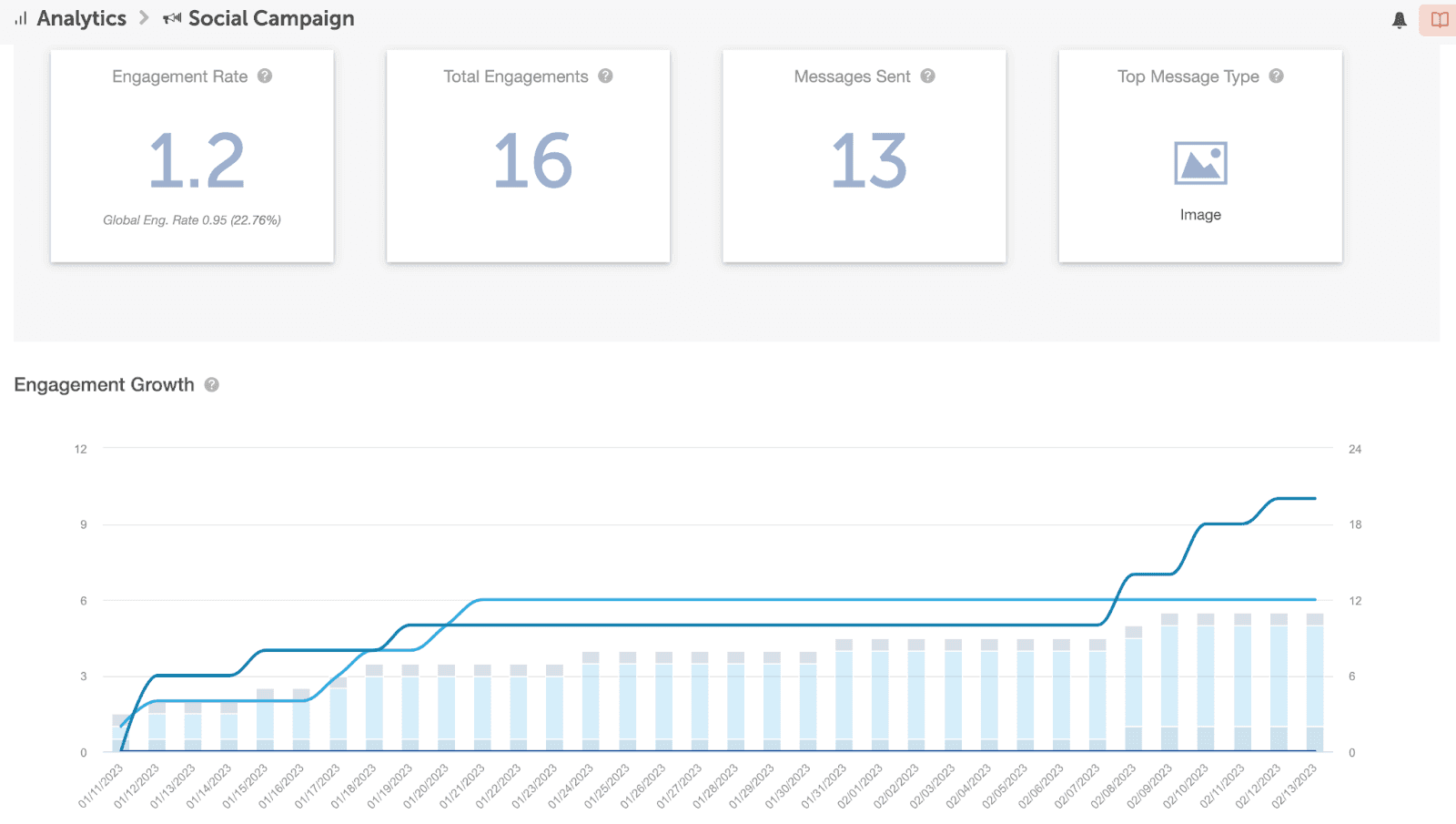Screen dimensions: 1456x824
Task: Click the Global Eng. Rate 0.95 text
Action: click(192, 220)
